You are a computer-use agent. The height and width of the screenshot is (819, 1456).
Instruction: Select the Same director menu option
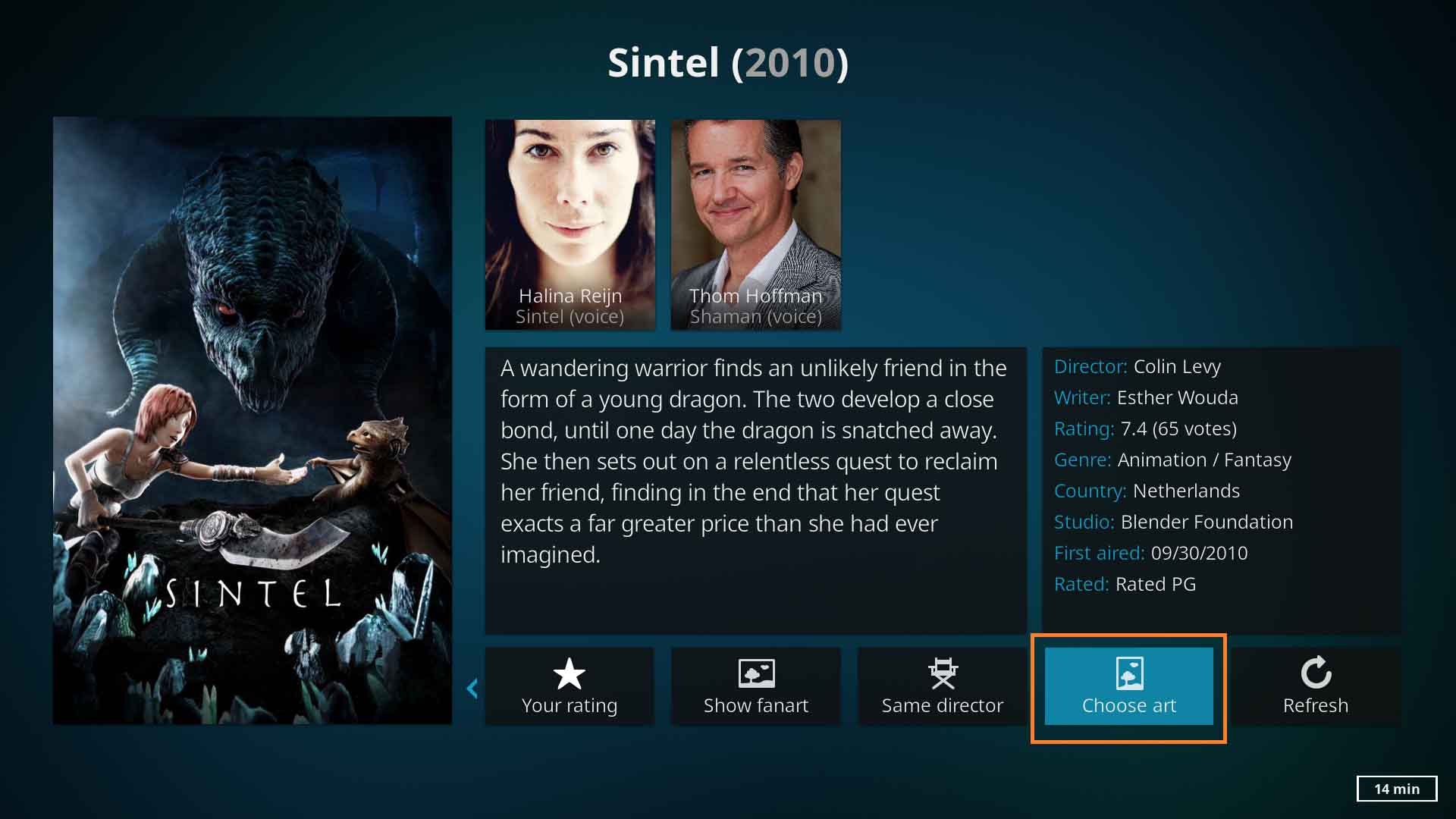coord(942,686)
